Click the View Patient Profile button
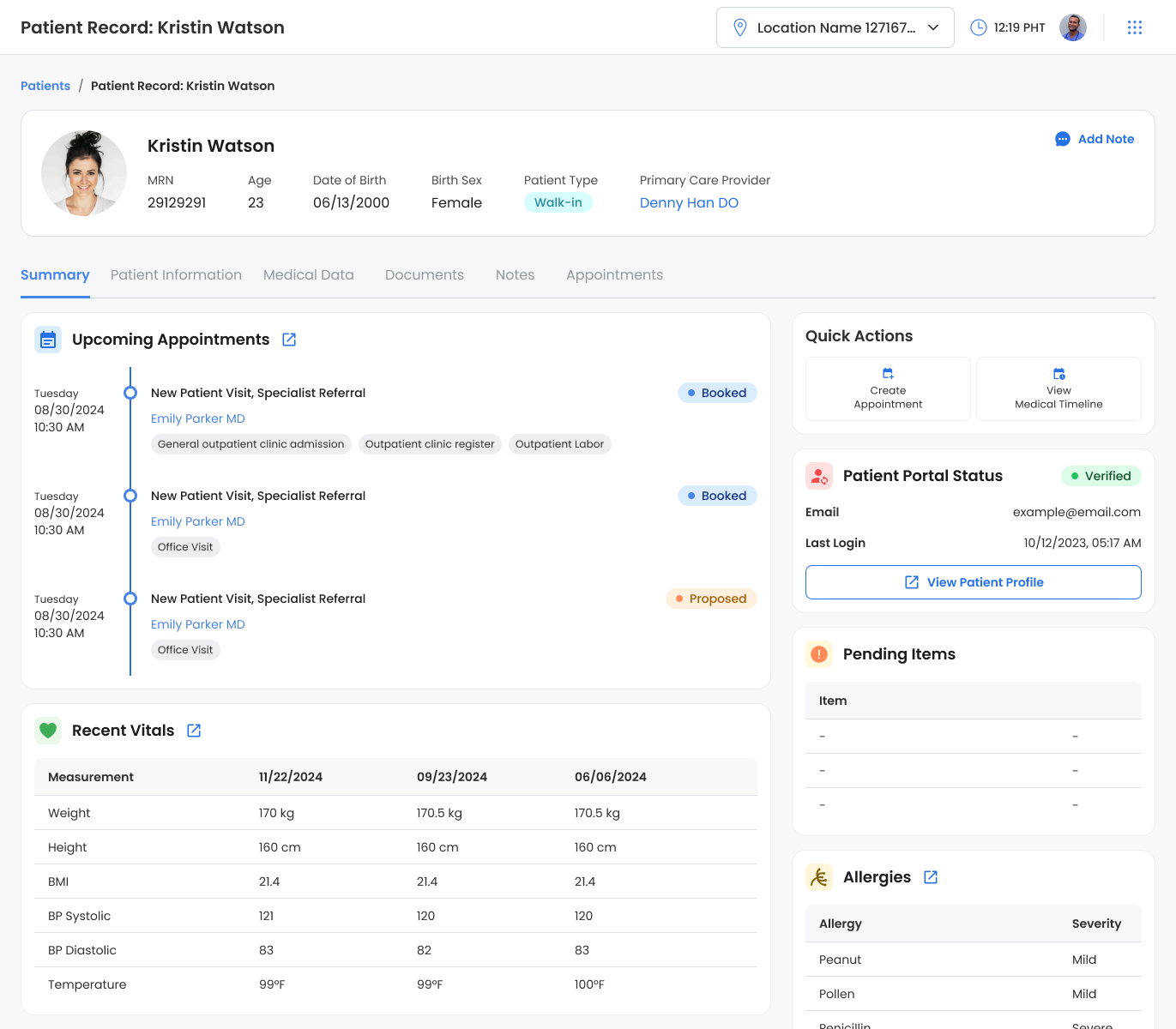 pos(973,582)
